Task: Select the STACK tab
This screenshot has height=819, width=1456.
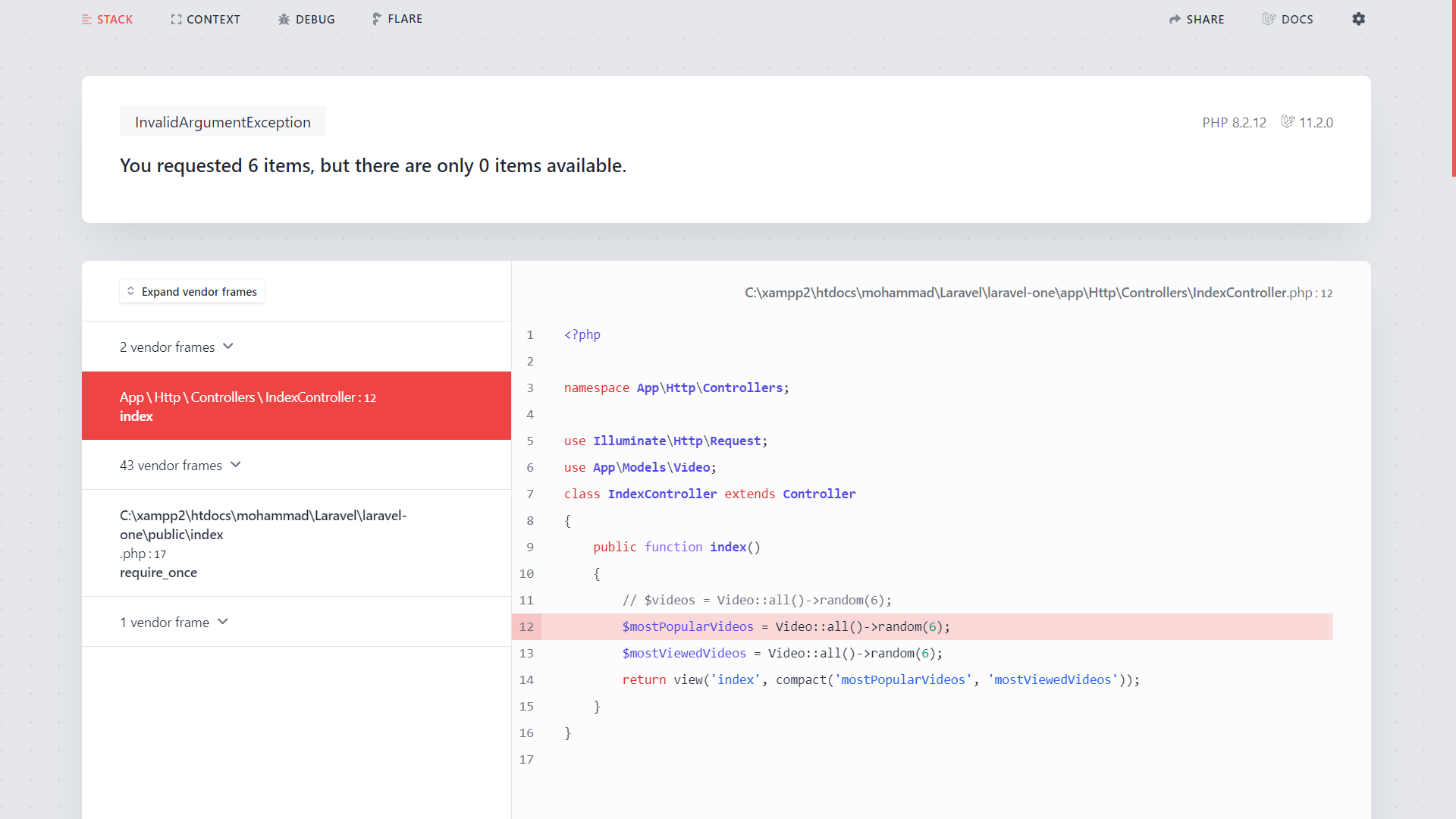Action: pos(106,19)
